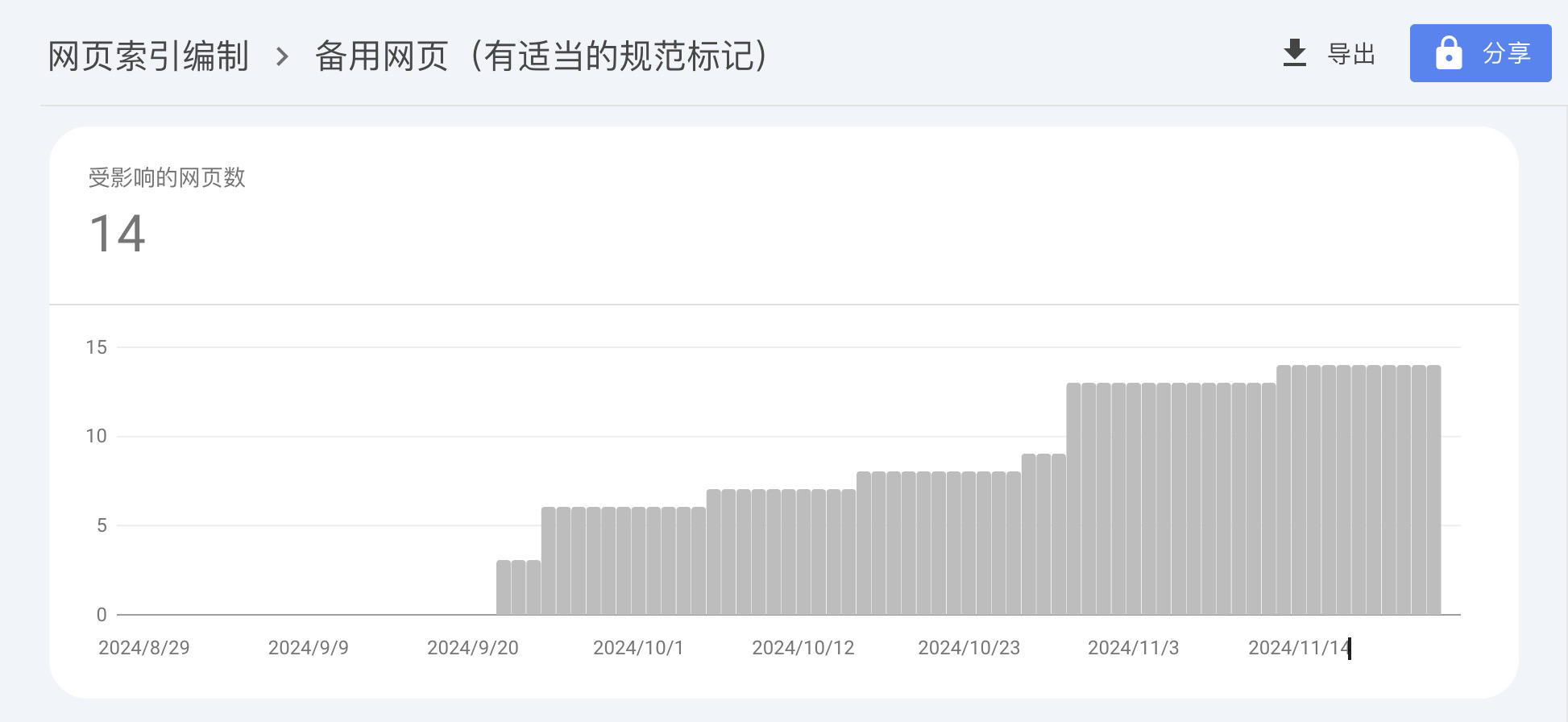Click the first bar of height 9
Image resolution: width=1568 pixels, height=722 pixels.
pos(1028,534)
